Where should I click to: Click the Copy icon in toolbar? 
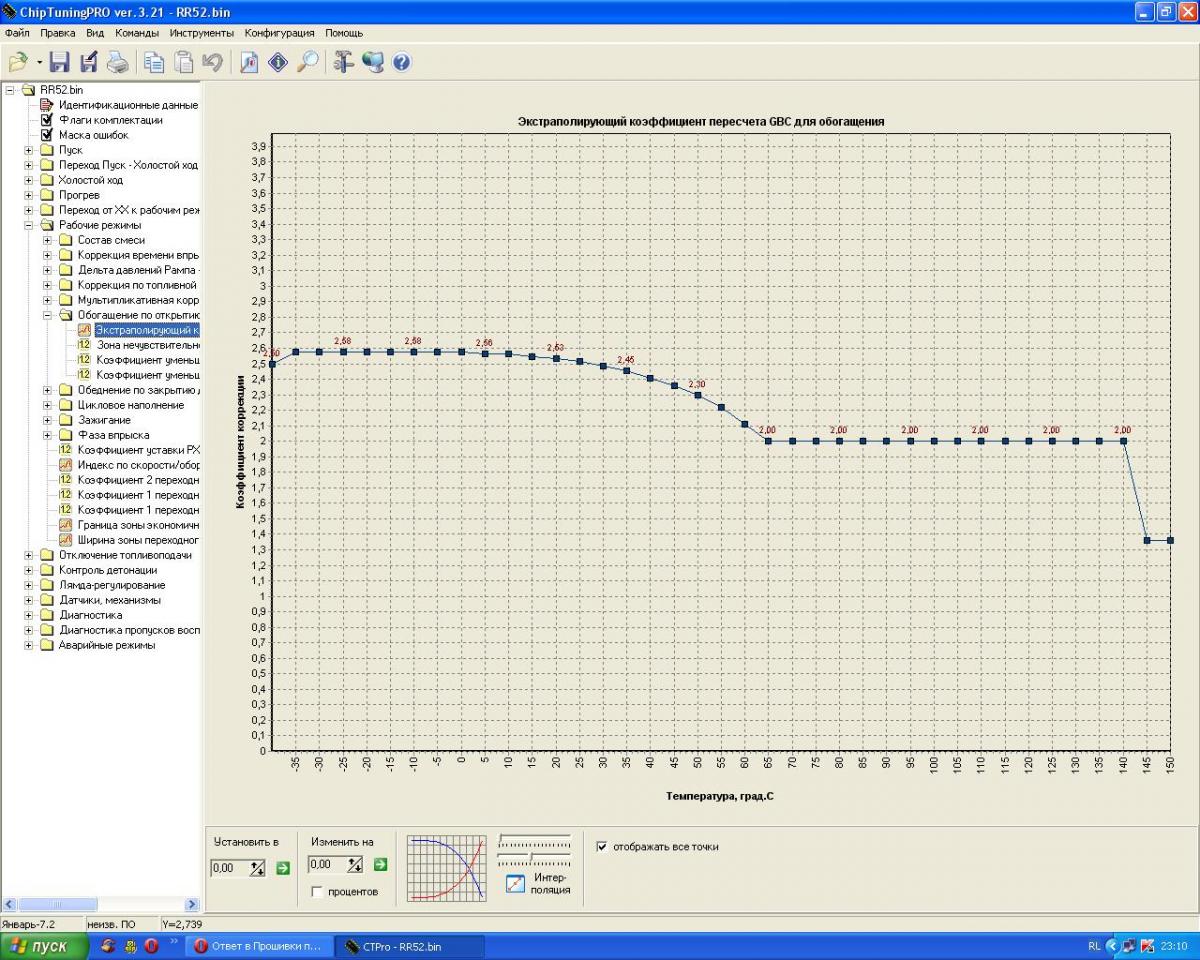point(154,62)
